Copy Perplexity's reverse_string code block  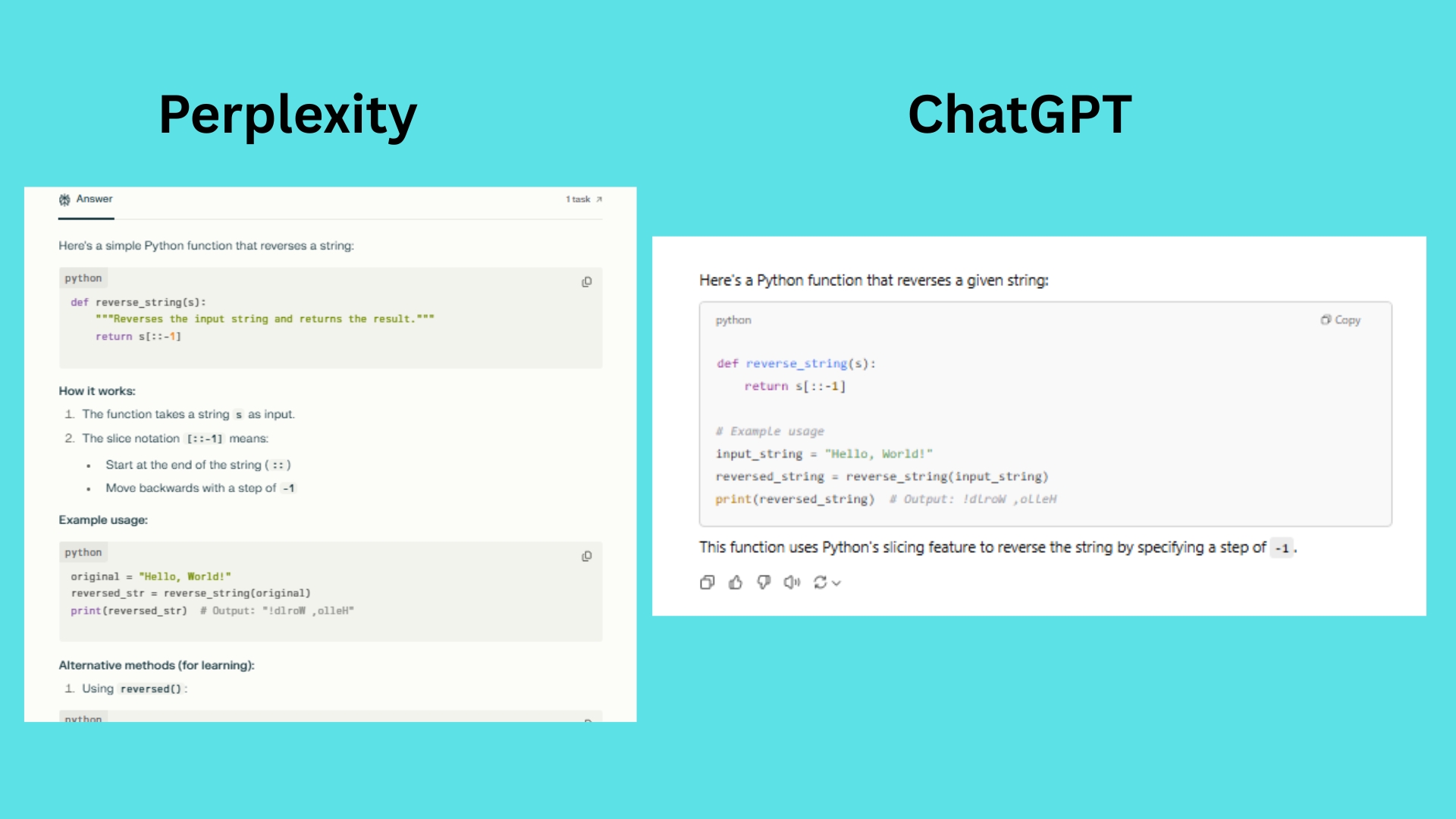[x=586, y=282]
